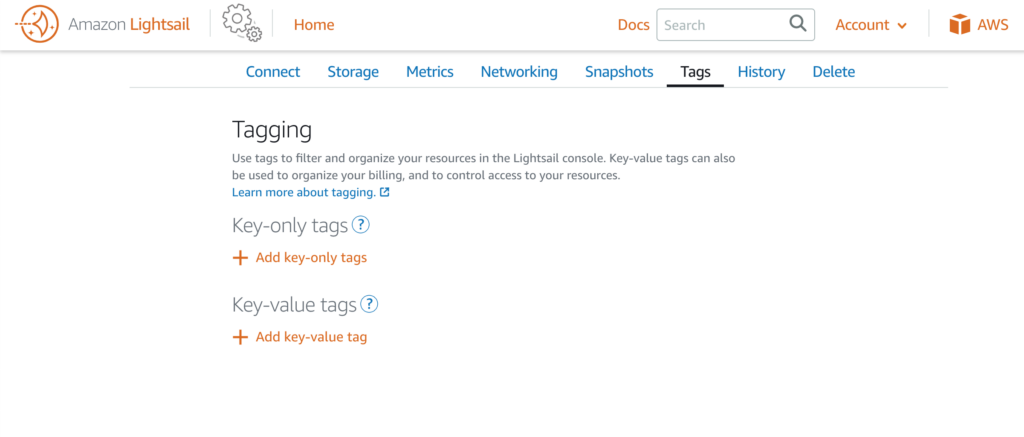This screenshot has width=1024, height=437.
Task: Click the Amazon Lightsail logo icon
Action: 37,25
